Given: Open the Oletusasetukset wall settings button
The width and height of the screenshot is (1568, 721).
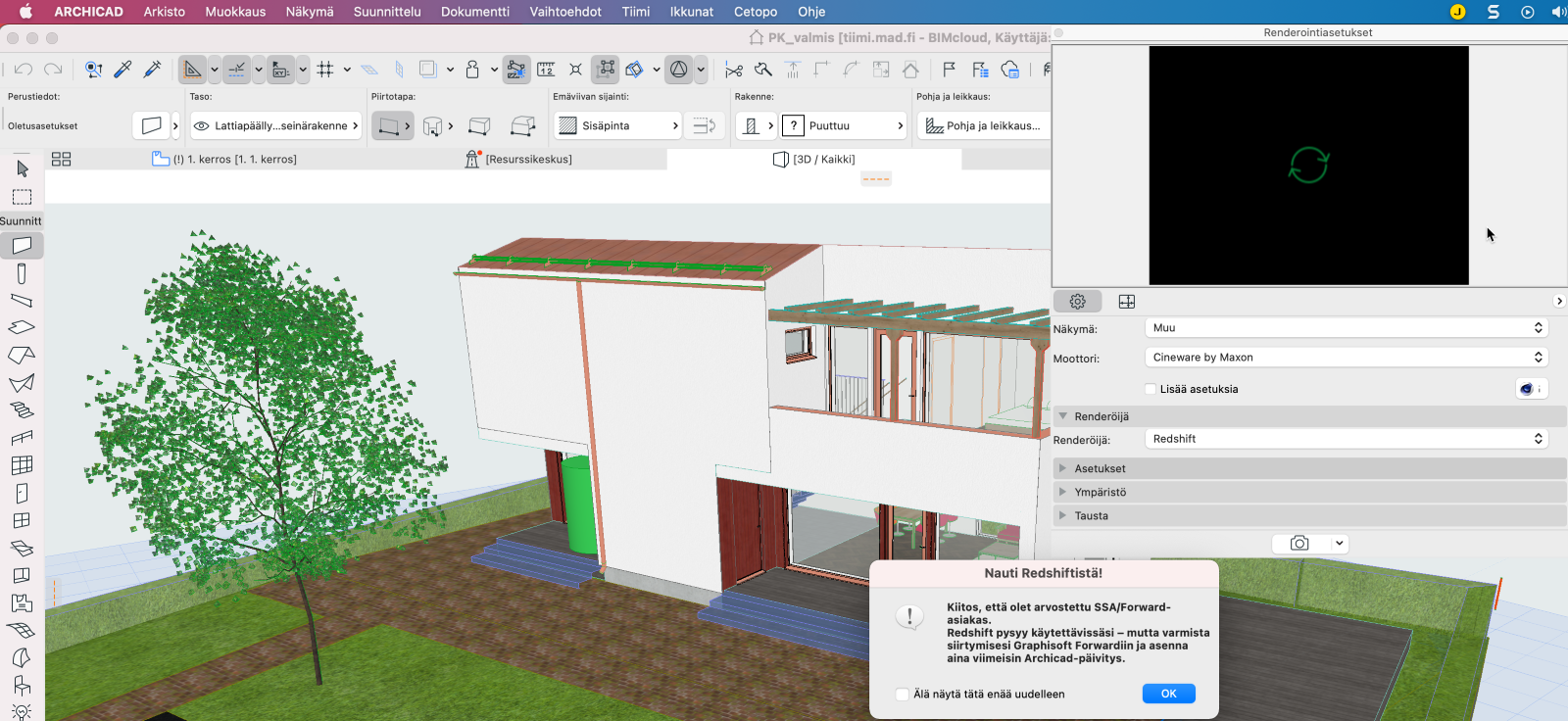Looking at the screenshot, I should coord(151,125).
